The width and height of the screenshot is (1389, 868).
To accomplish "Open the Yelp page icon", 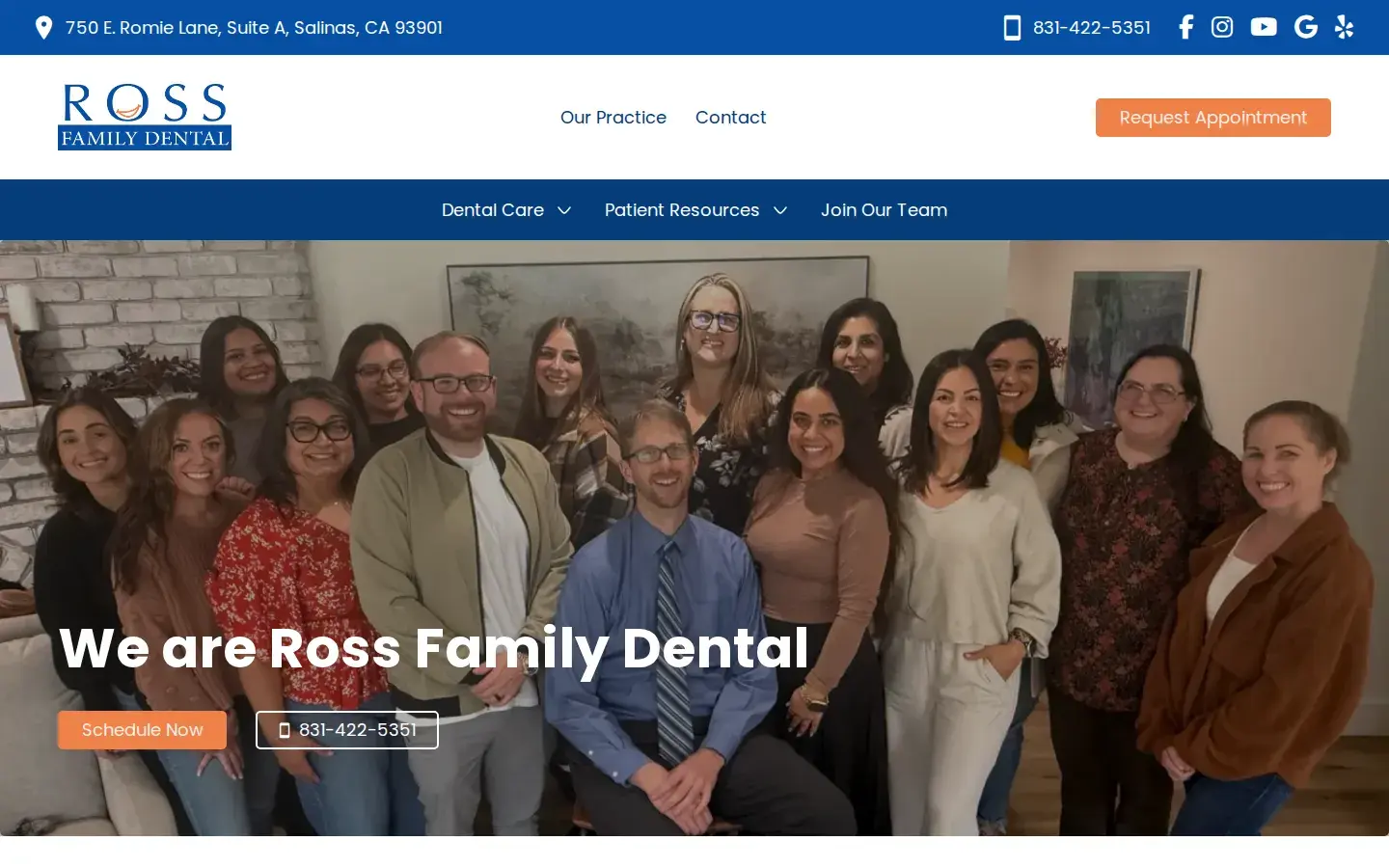I will [1344, 27].
